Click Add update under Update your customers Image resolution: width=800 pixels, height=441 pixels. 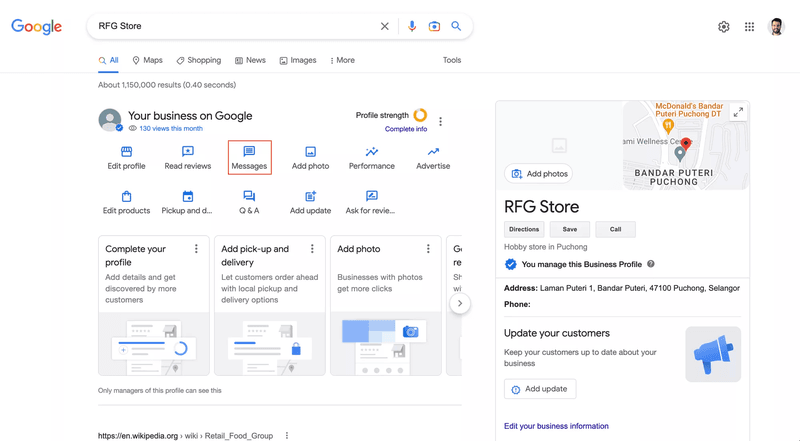point(540,389)
